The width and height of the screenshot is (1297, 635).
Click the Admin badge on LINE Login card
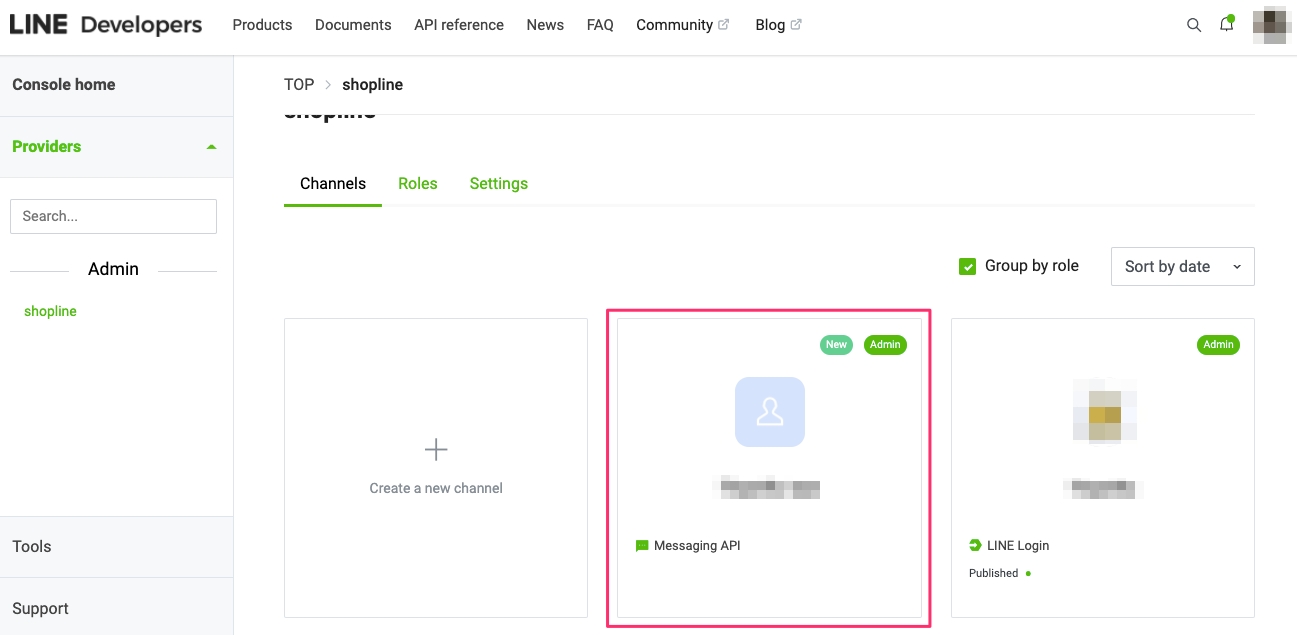point(1218,345)
